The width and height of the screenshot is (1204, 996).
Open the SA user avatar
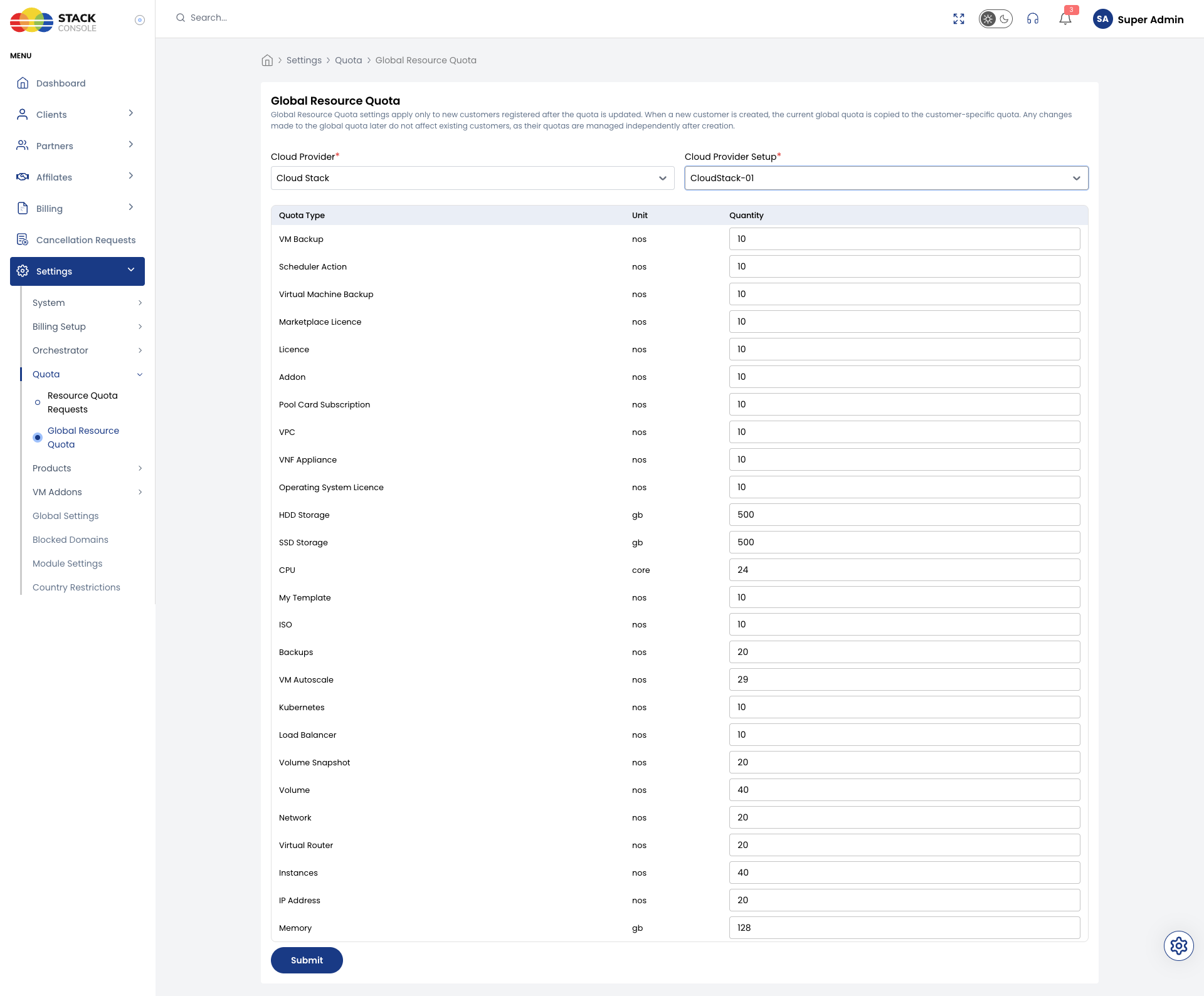(x=1102, y=19)
